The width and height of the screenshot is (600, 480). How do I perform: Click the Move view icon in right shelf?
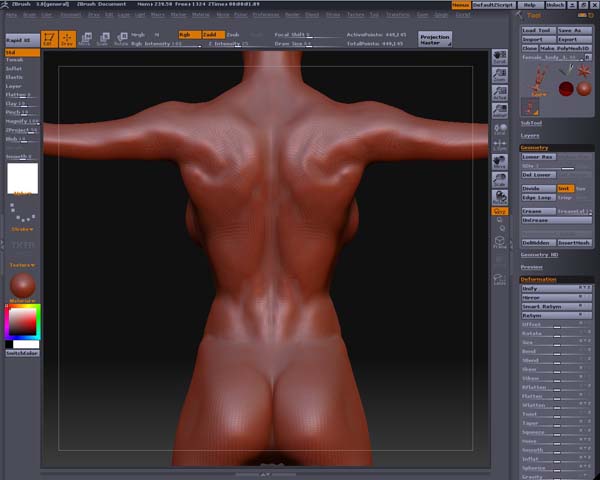click(500, 162)
